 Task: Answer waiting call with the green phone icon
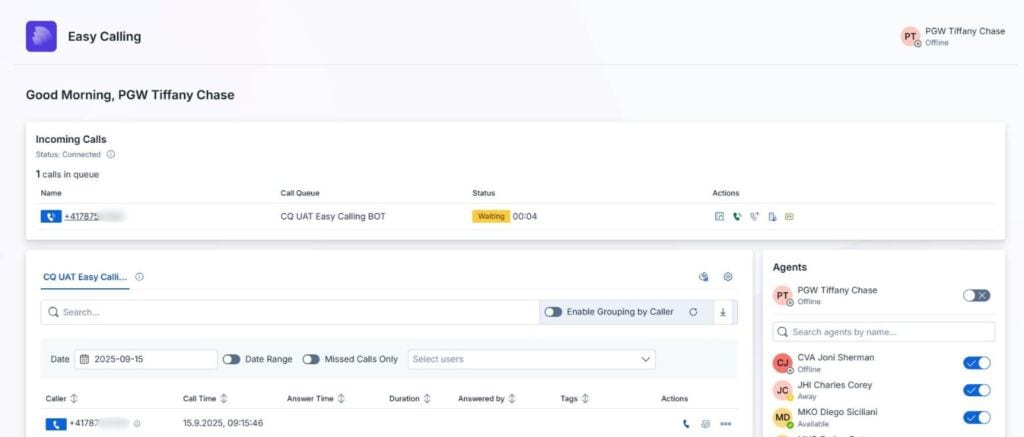tap(737, 217)
